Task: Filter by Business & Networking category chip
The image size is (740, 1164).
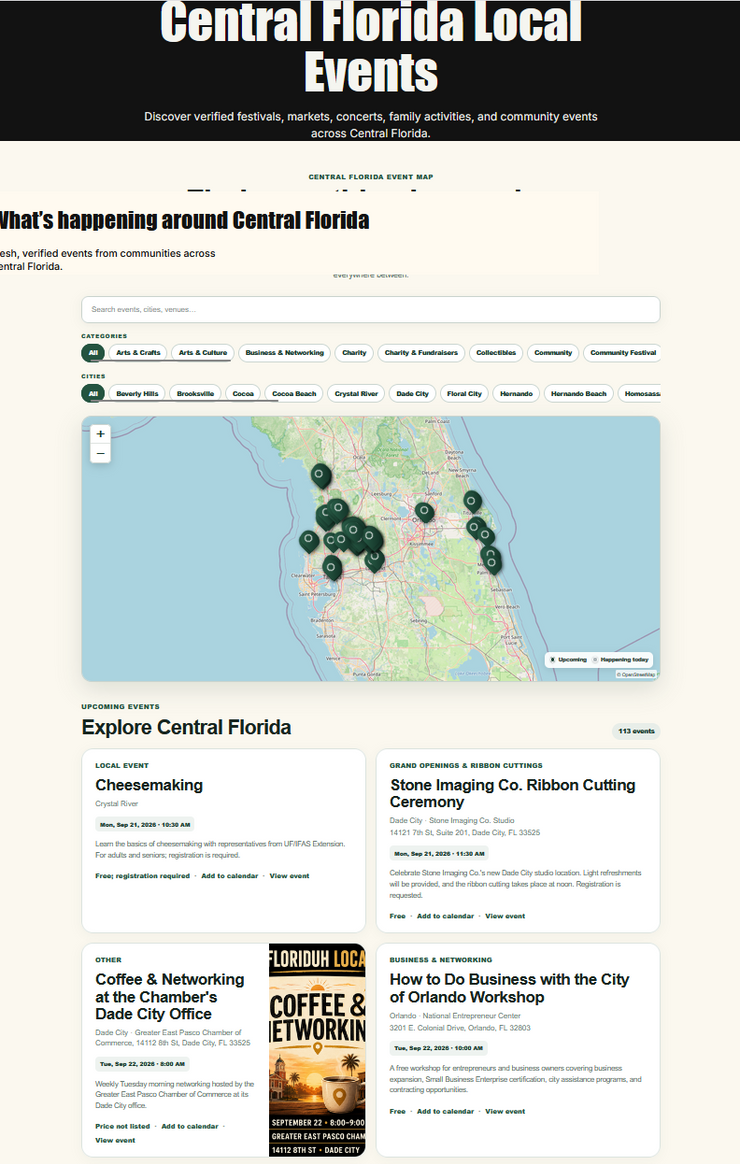Action: (284, 353)
